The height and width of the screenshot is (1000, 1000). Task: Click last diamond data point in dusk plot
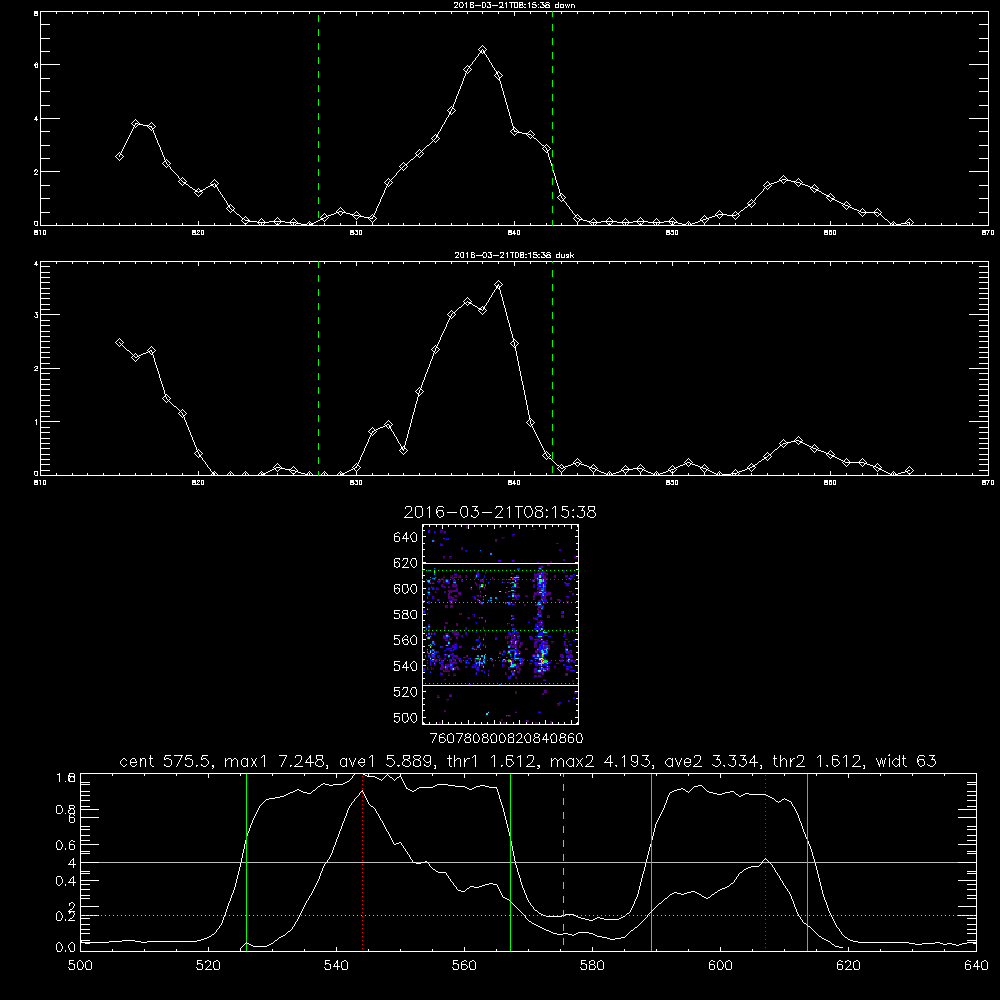(909, 471)
